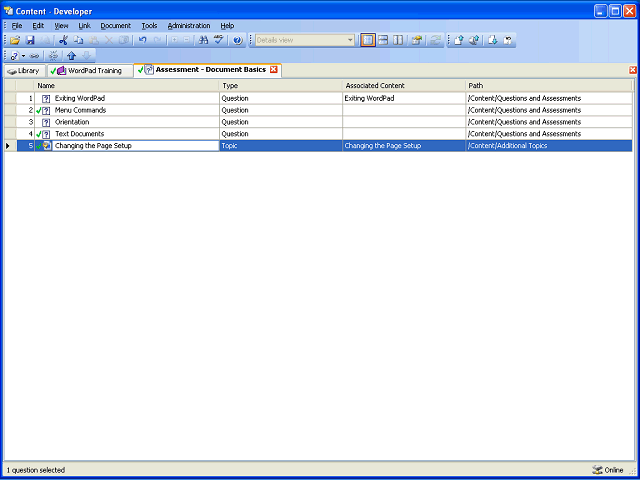640x480 pixels.
Task: Switch to the Library tab
Action: 24,71
